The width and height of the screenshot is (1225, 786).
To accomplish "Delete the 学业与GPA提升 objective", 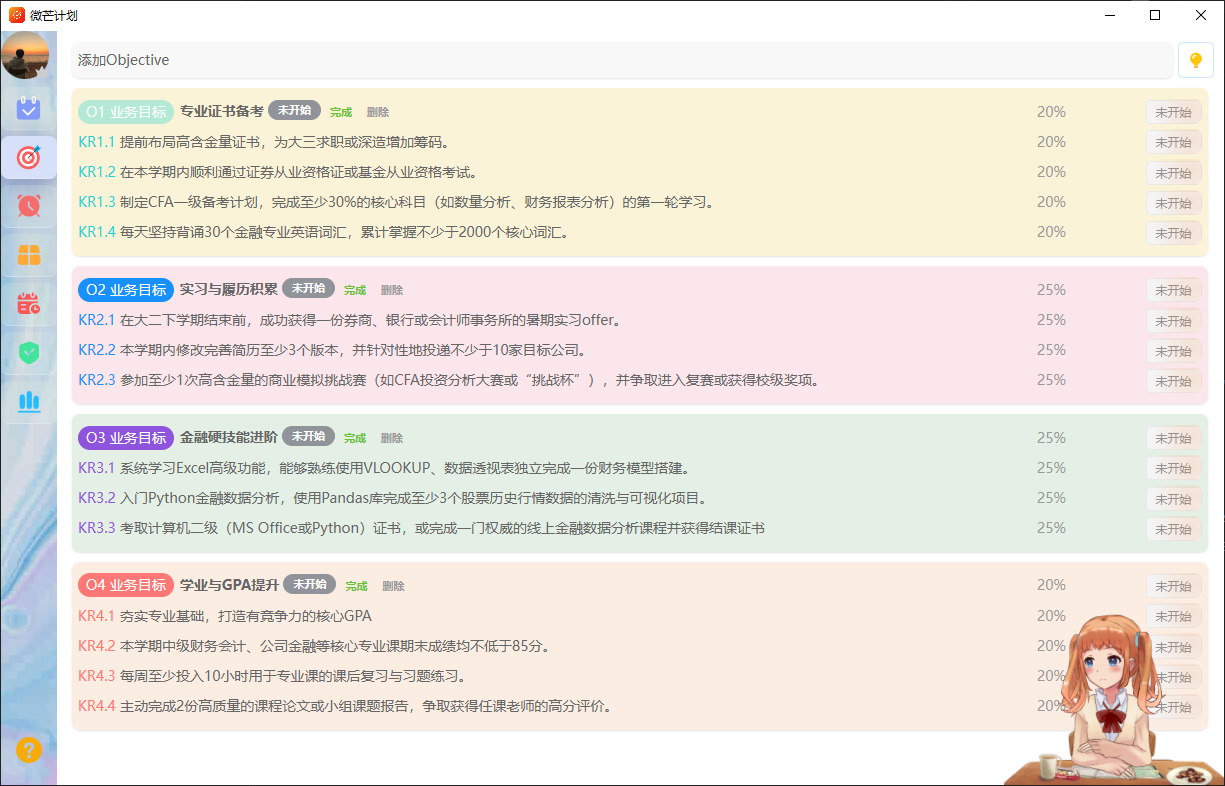I will (393, 586).
